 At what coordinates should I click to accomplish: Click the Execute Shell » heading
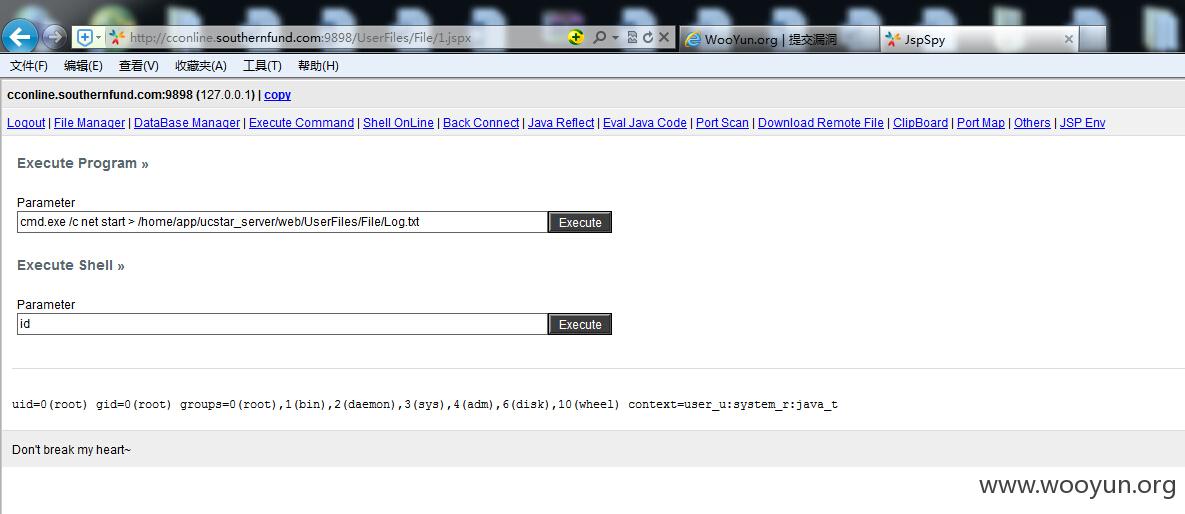click(x=70, y=265)
